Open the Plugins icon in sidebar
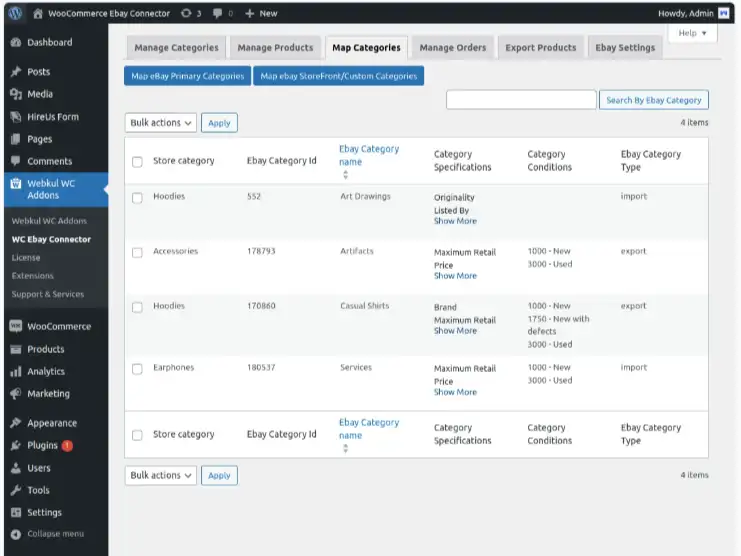The image size is (741, 556). (x=15, y=445)
